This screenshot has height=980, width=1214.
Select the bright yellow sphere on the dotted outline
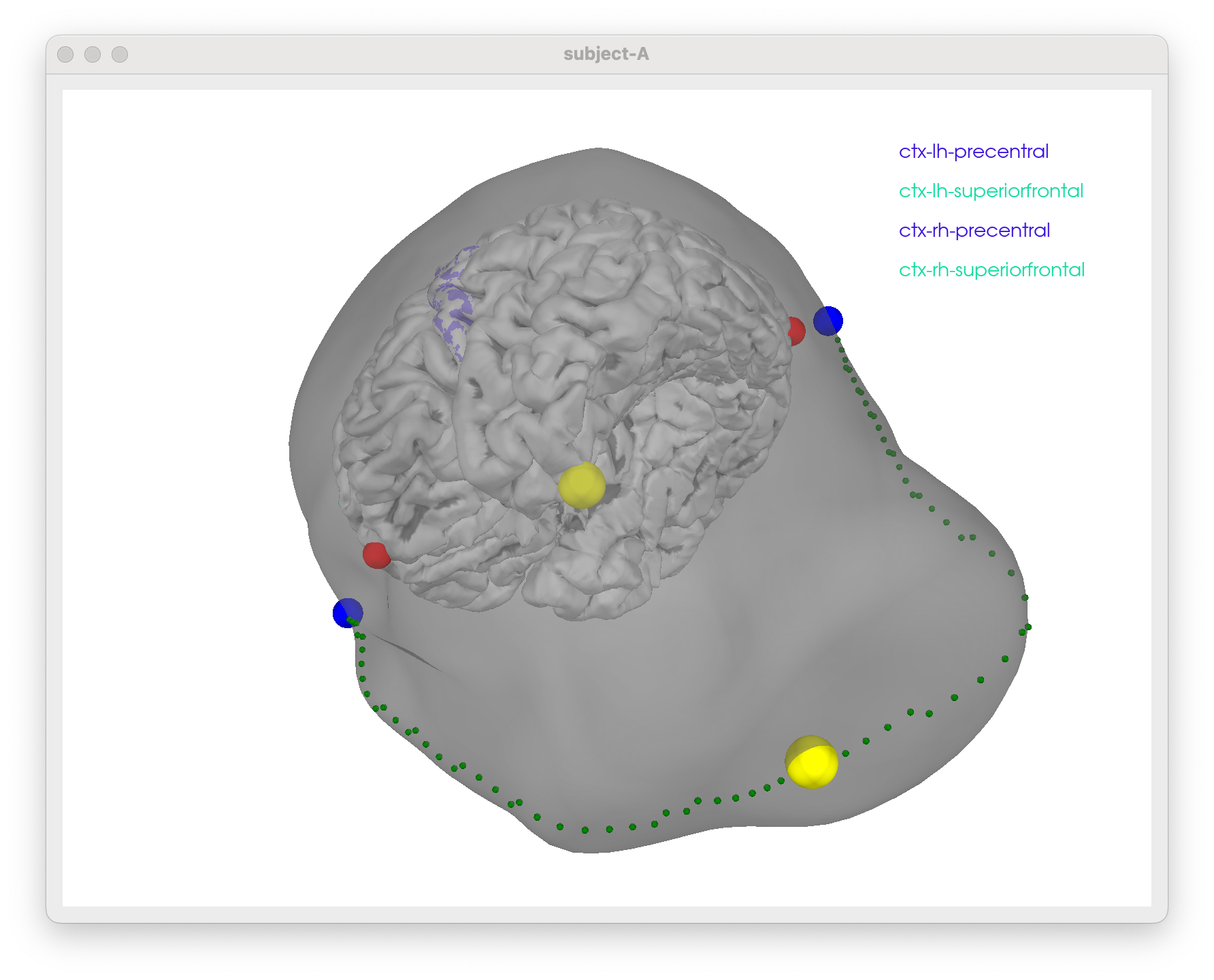pos(812,762)
